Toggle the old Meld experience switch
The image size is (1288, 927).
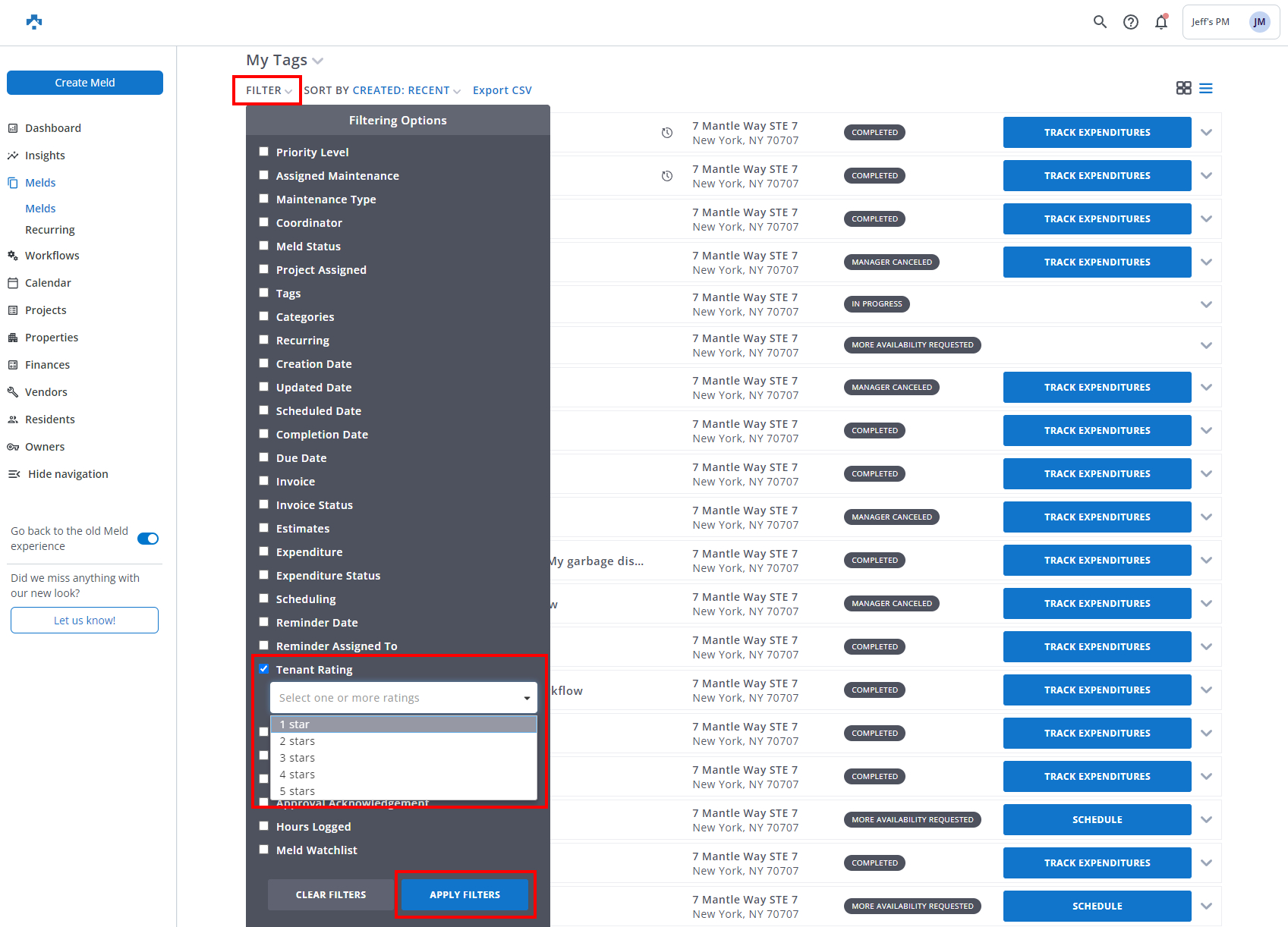coord(148,539)
